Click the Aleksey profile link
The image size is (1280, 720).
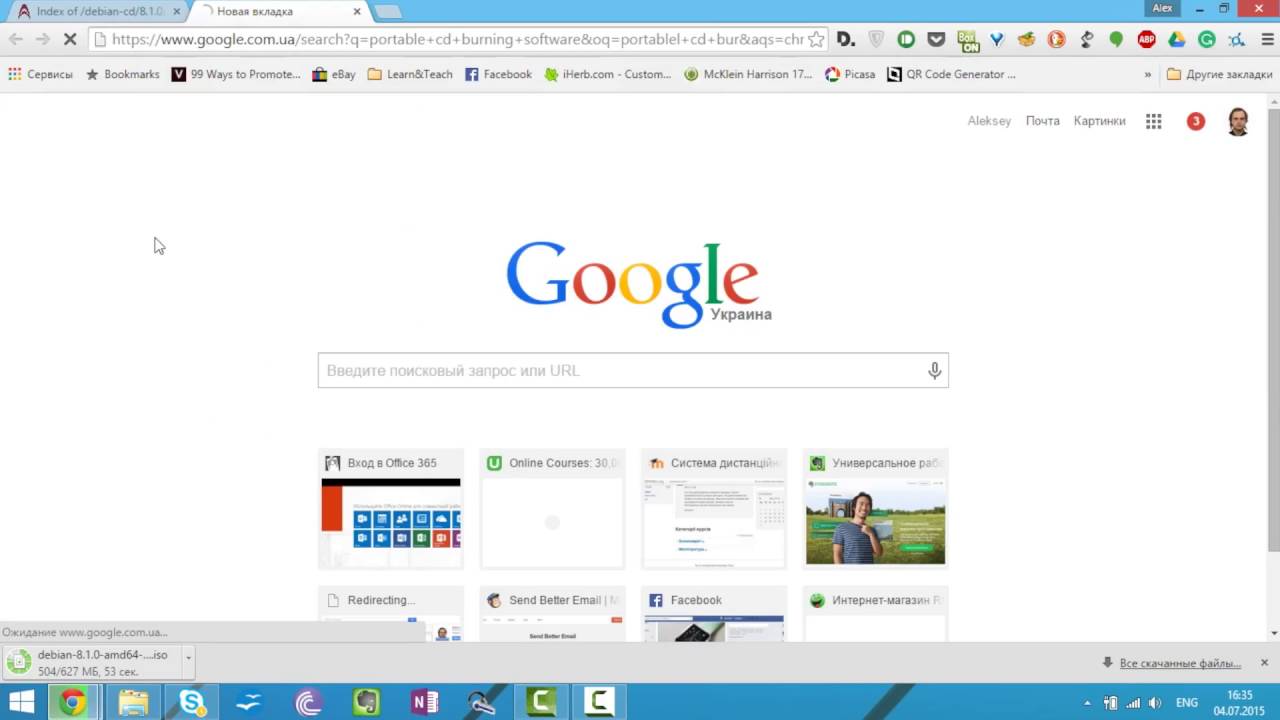point(989,121)
